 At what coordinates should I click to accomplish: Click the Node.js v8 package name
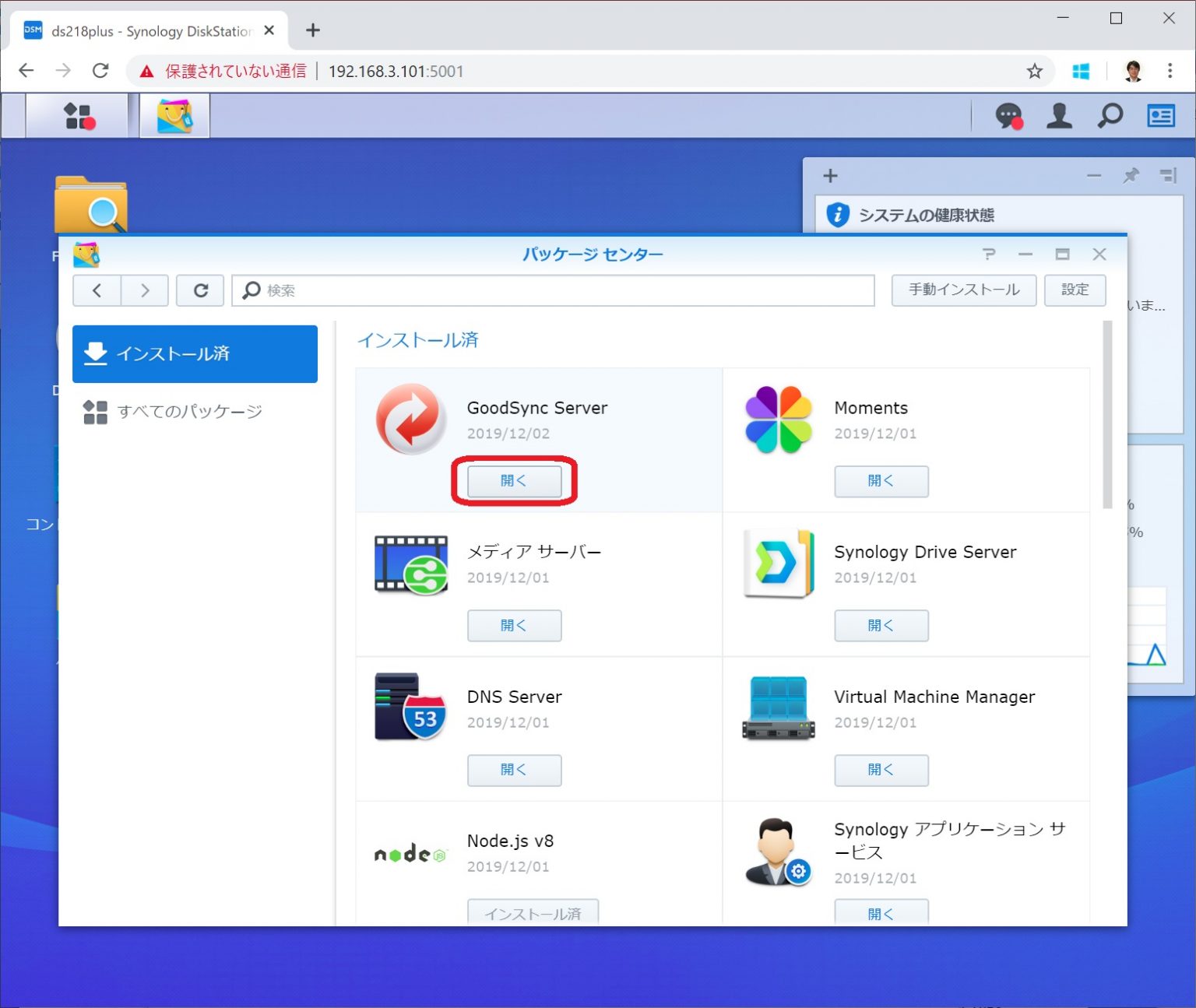point(510,841)
